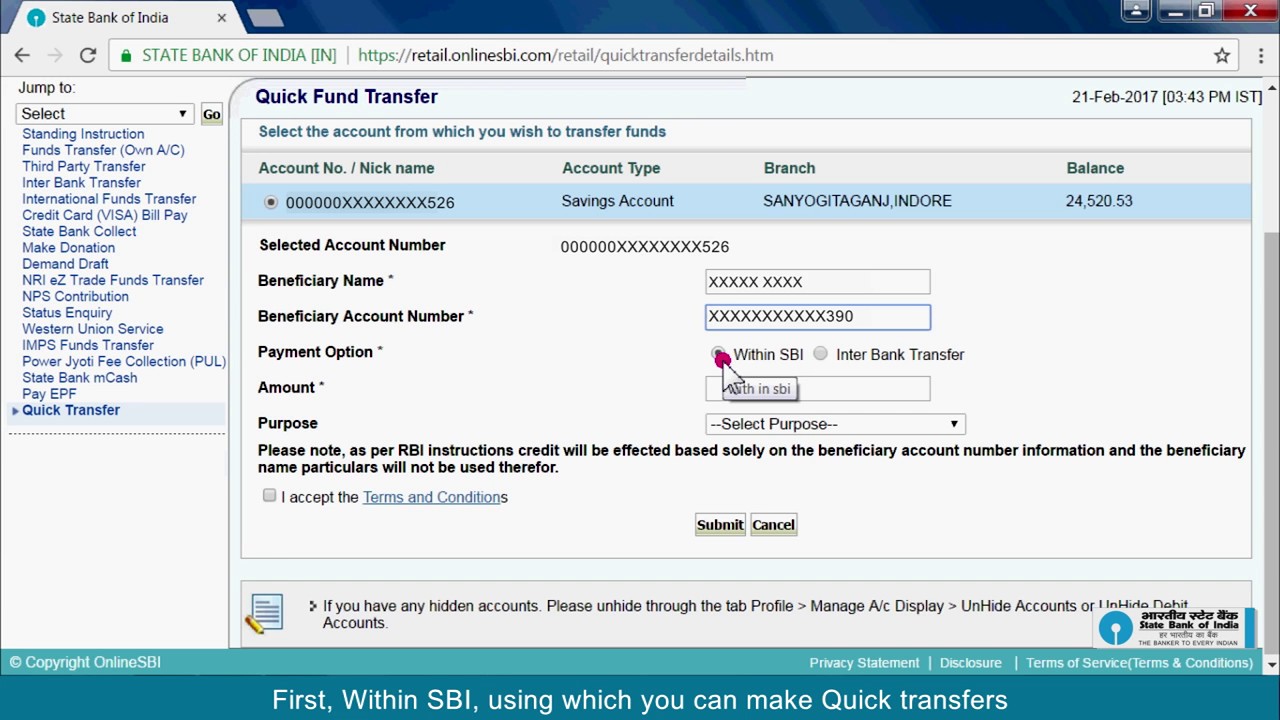Screen dimensions: 1280x720
Task: Click the green padlock security icon
Action: pyautogui.click(x=126, y=56)
